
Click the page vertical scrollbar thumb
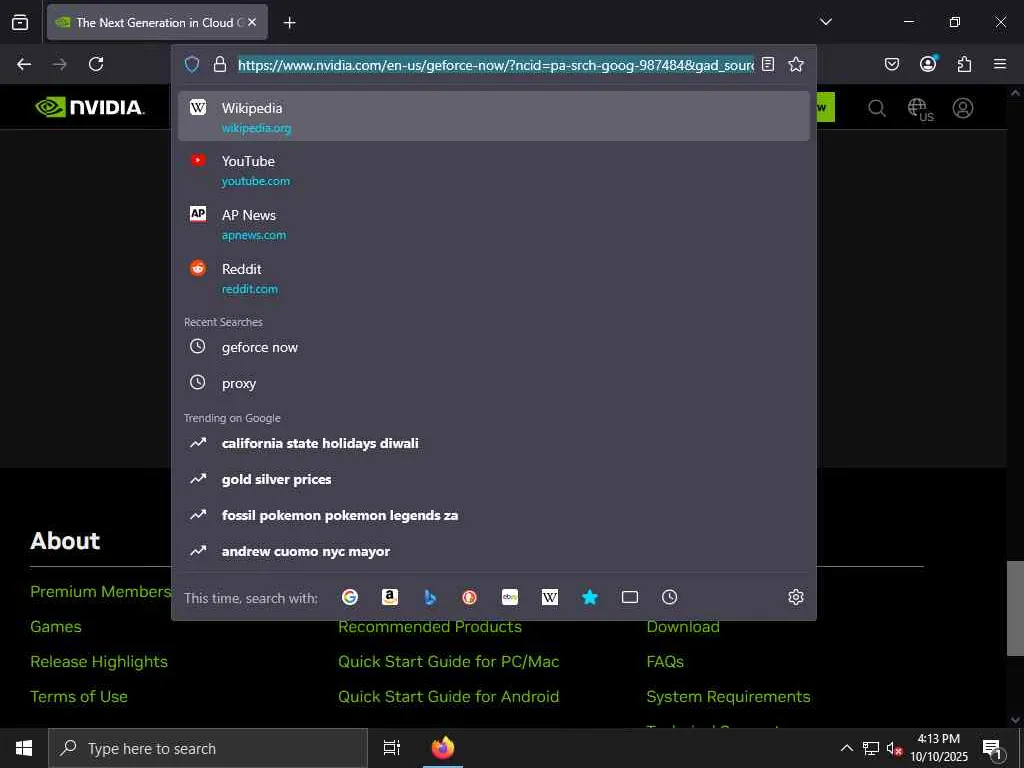pos(1015,608)
